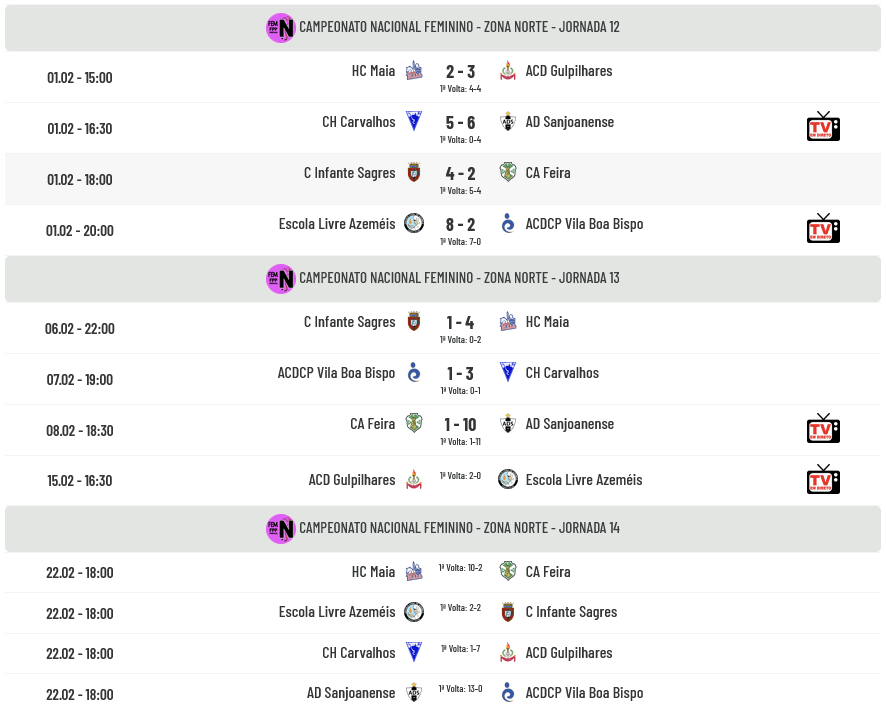Click HC Maia crest in 01.02 15:00 match

coord(414,71)
